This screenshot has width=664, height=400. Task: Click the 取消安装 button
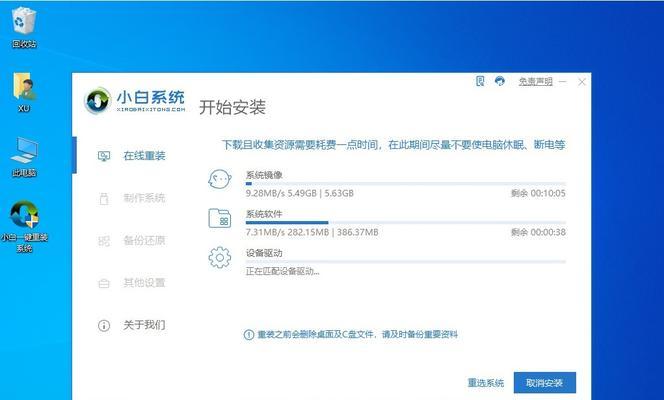click(545, 383)
